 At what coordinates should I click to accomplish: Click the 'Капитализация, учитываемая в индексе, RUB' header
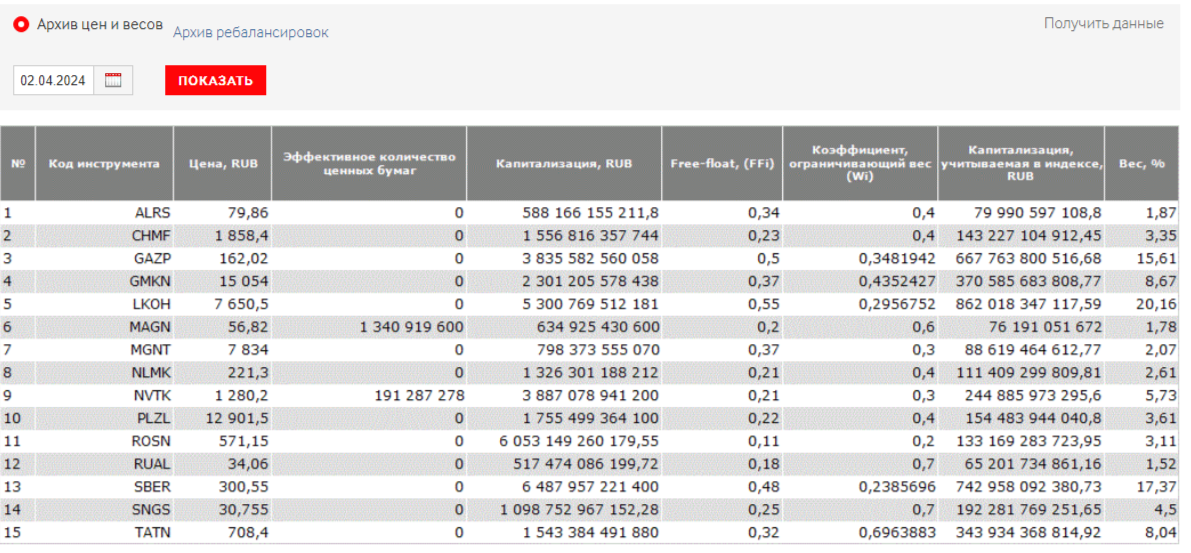[x=1021, y=163]
